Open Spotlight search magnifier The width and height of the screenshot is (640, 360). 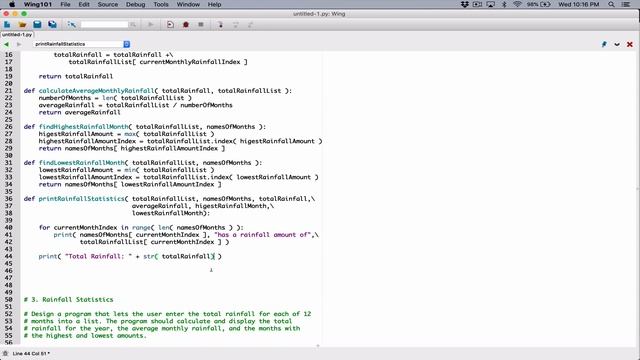(x=611, y=4)
